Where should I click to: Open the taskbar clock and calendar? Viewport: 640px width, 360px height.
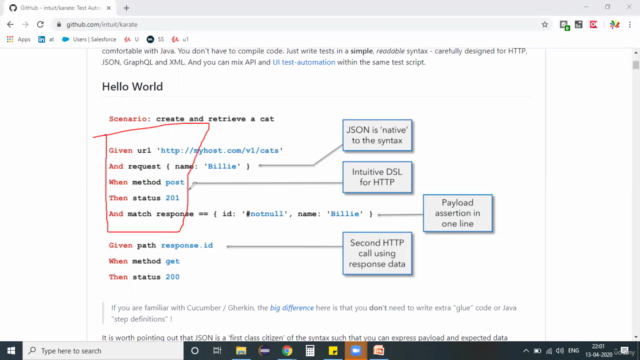(598, 351)
